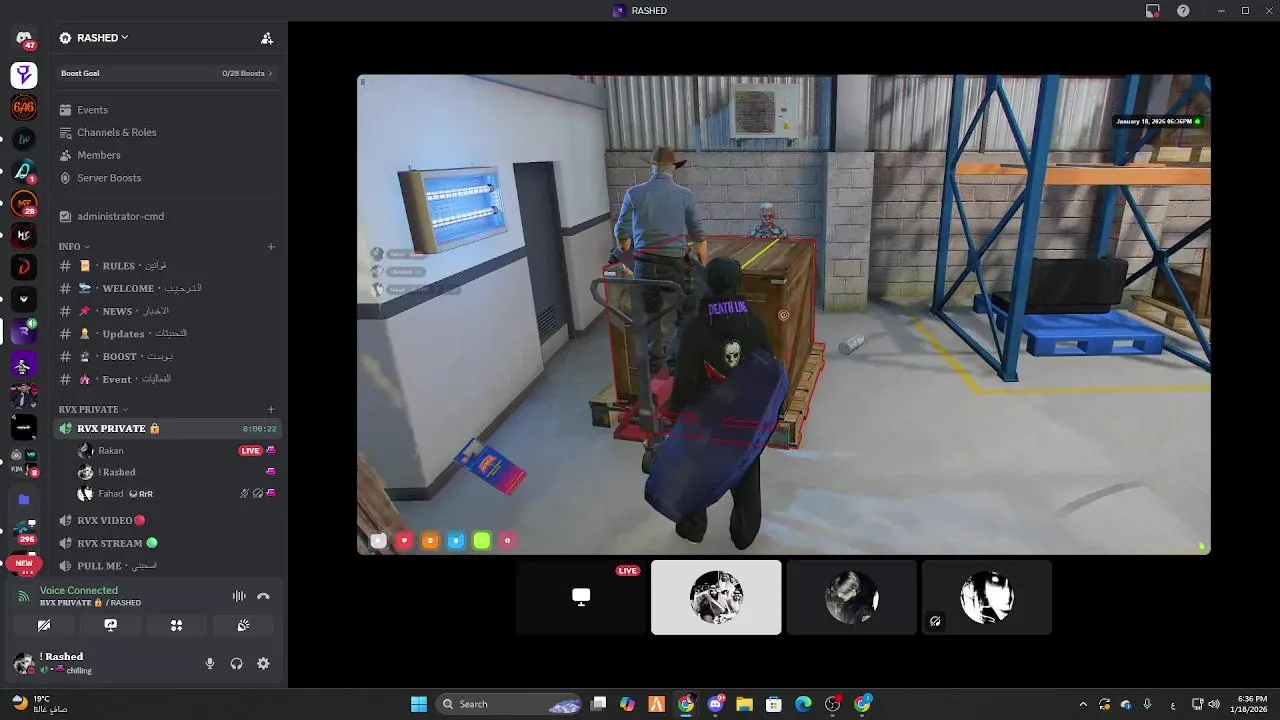Image resolution: width=1280 pixels, height=720 pixels.
Task: Select the LIVE screen share tile
Action: (x=581, y=597)
